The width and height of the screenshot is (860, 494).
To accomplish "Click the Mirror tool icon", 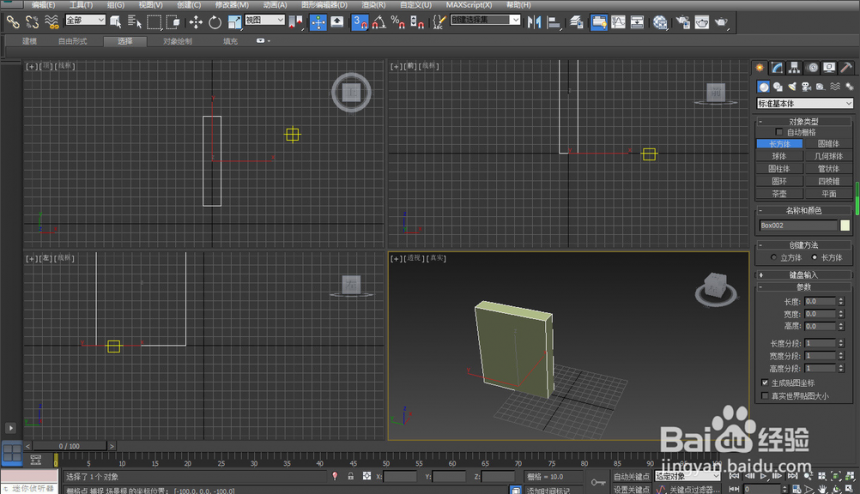I will [534, 22].
